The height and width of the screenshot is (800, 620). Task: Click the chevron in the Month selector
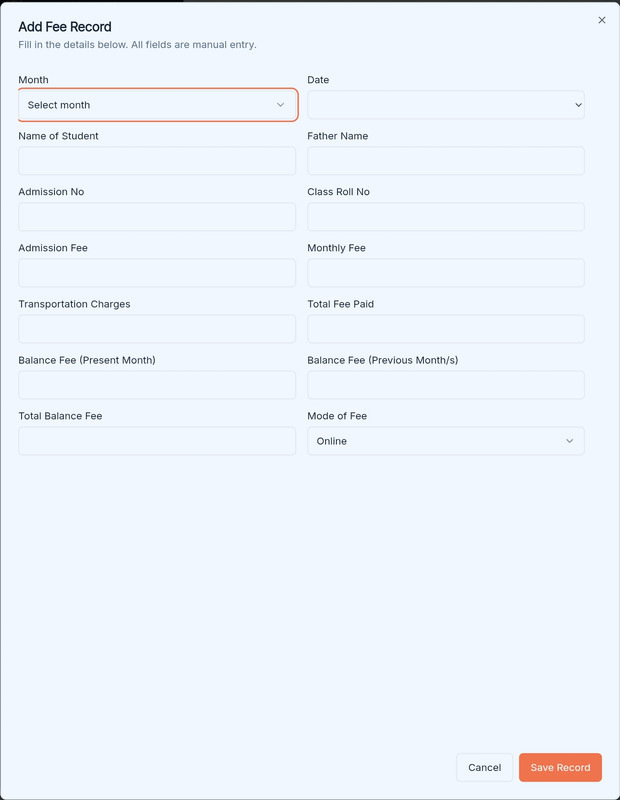tap(280, 105)
